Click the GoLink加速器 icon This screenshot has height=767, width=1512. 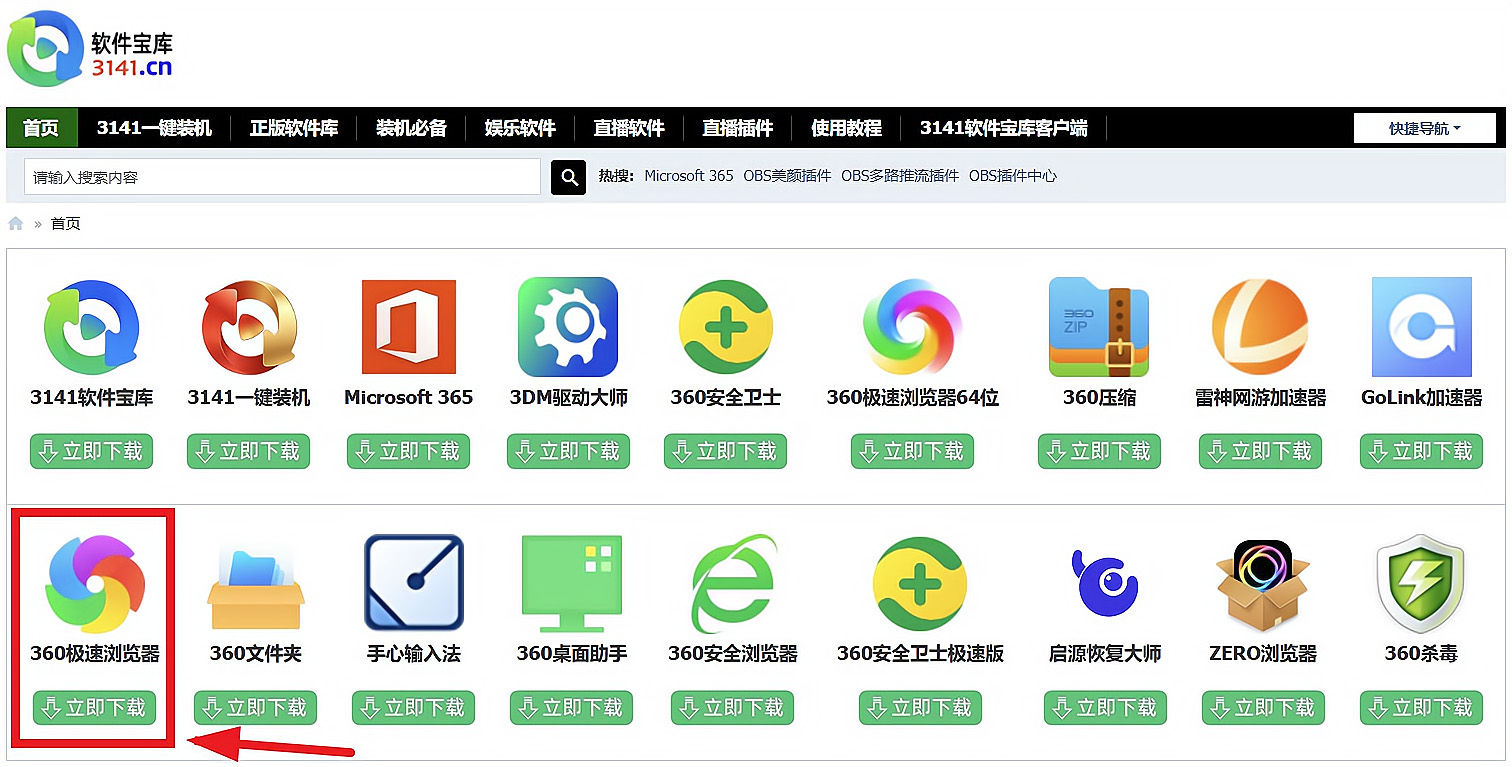[1421, 327]
